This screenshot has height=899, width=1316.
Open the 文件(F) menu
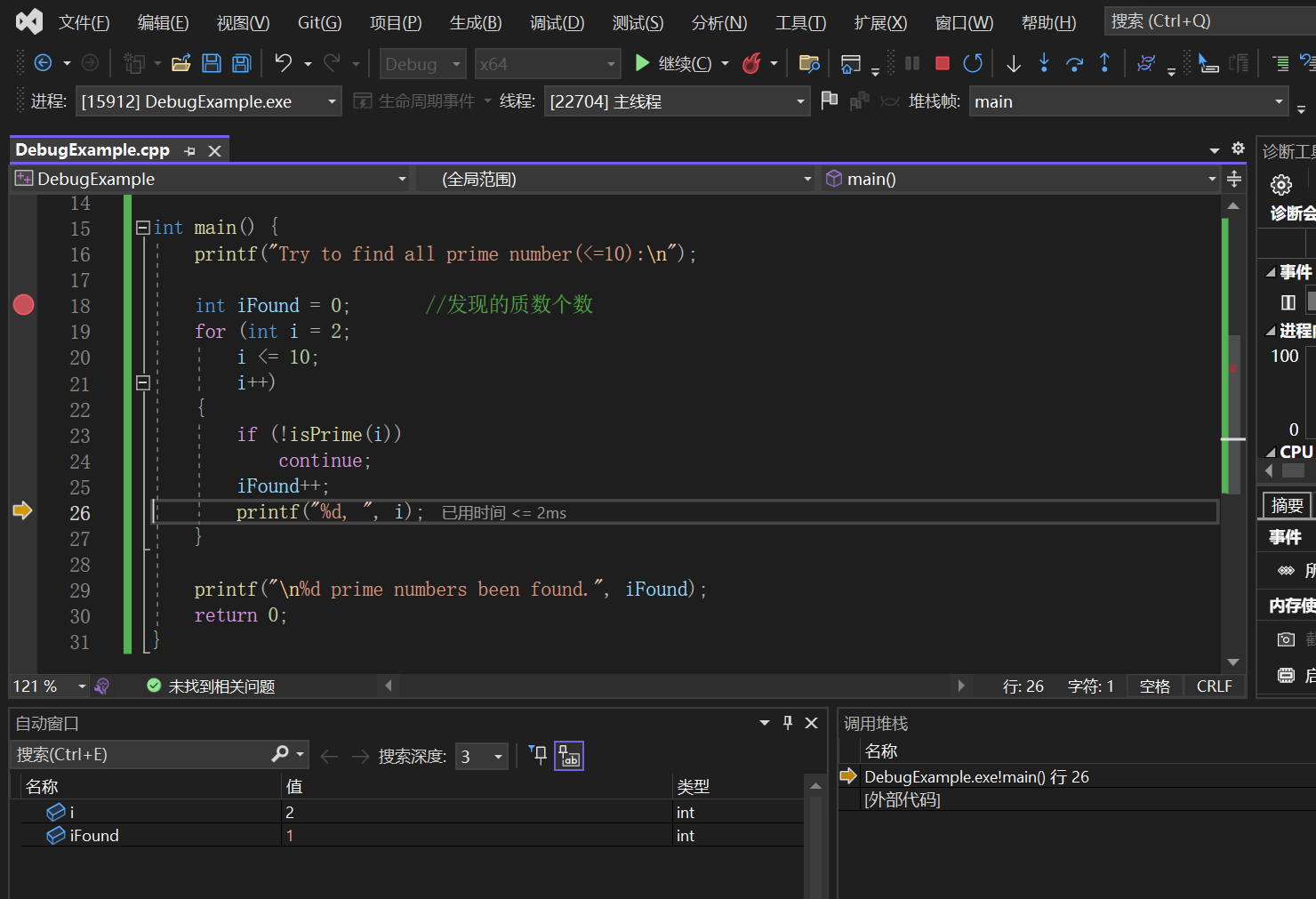click(x=84, y=22)
